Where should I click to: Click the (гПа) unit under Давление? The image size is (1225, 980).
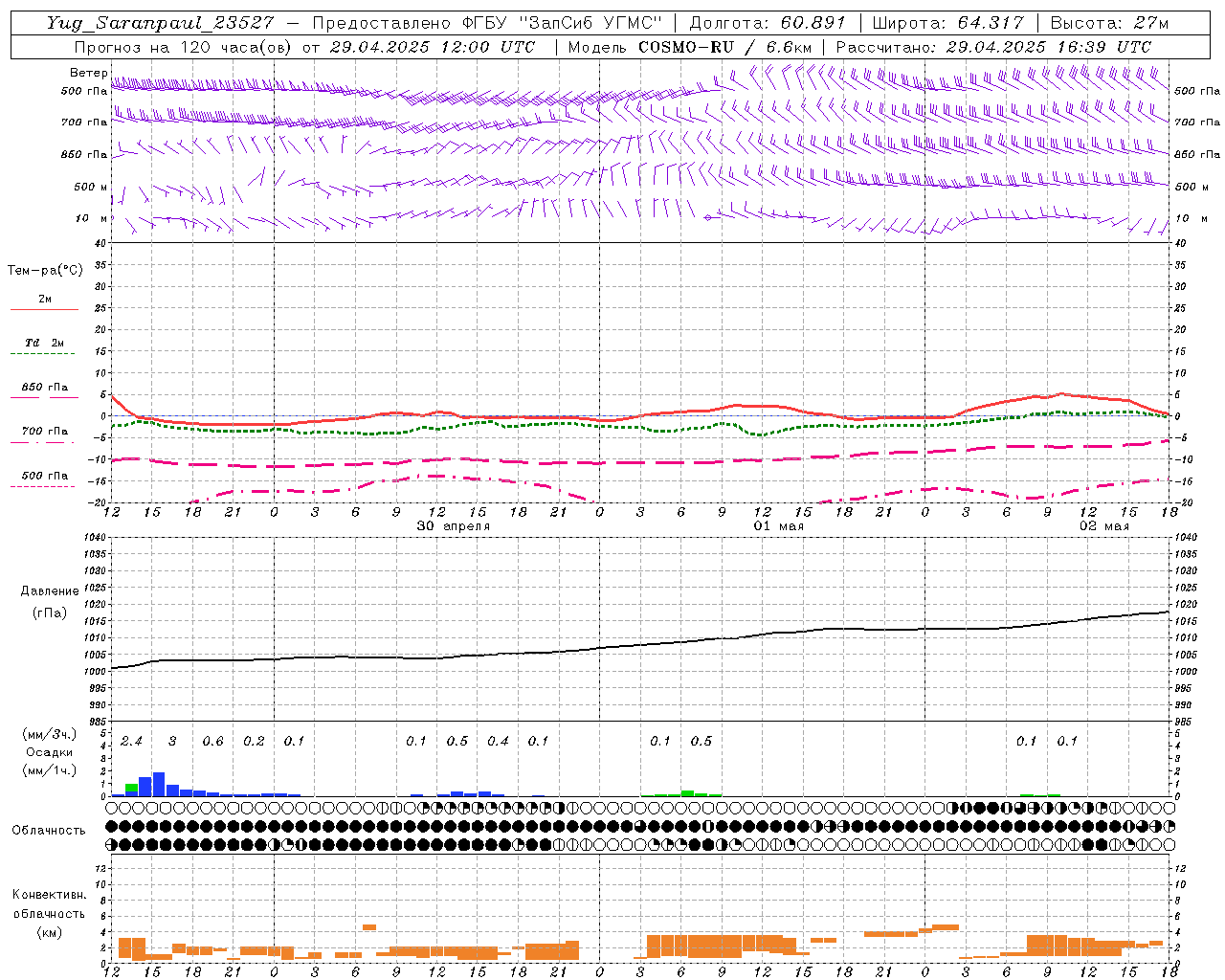coord(50,613)
